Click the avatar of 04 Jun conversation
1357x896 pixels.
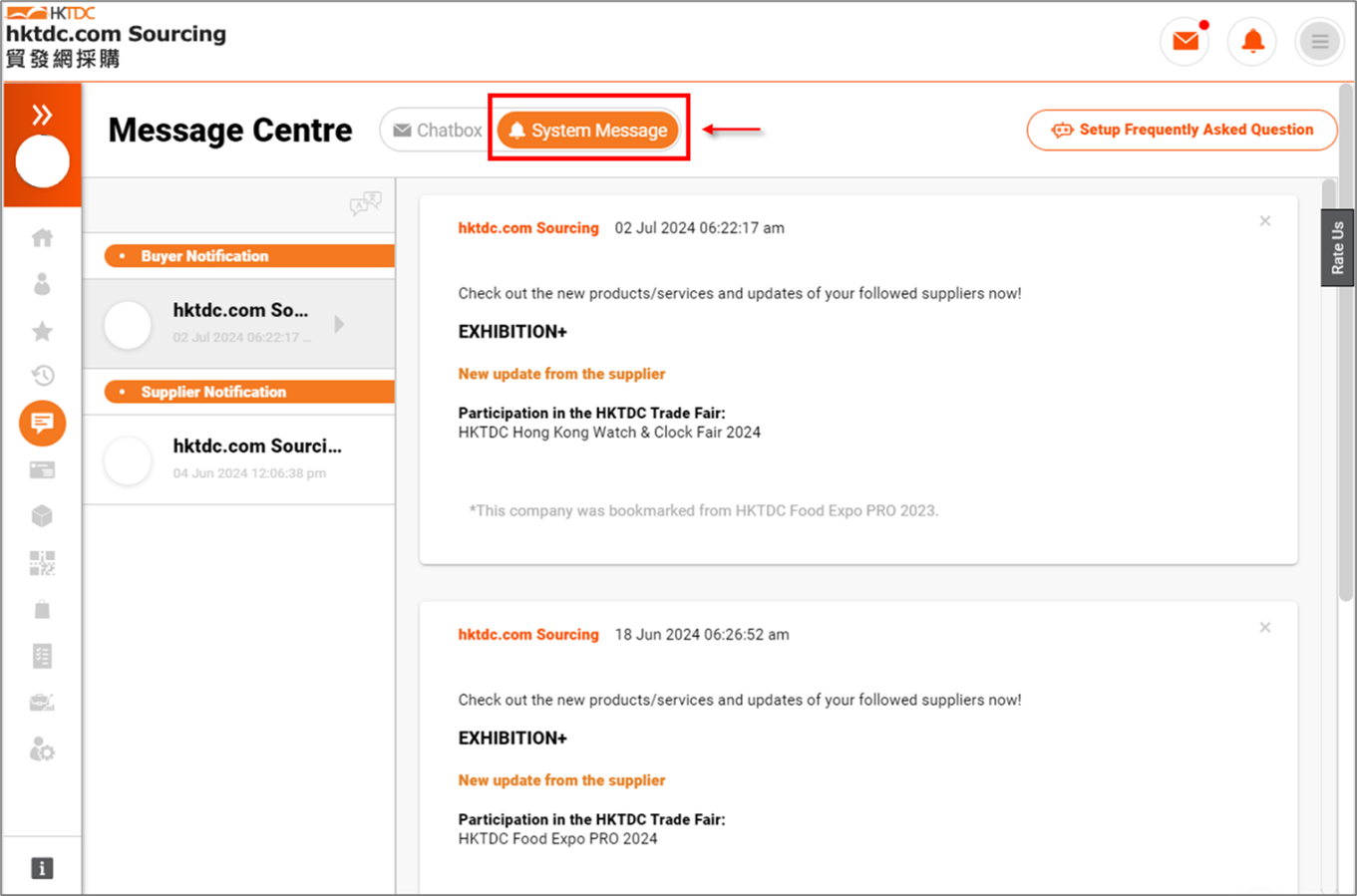(128, 460)
